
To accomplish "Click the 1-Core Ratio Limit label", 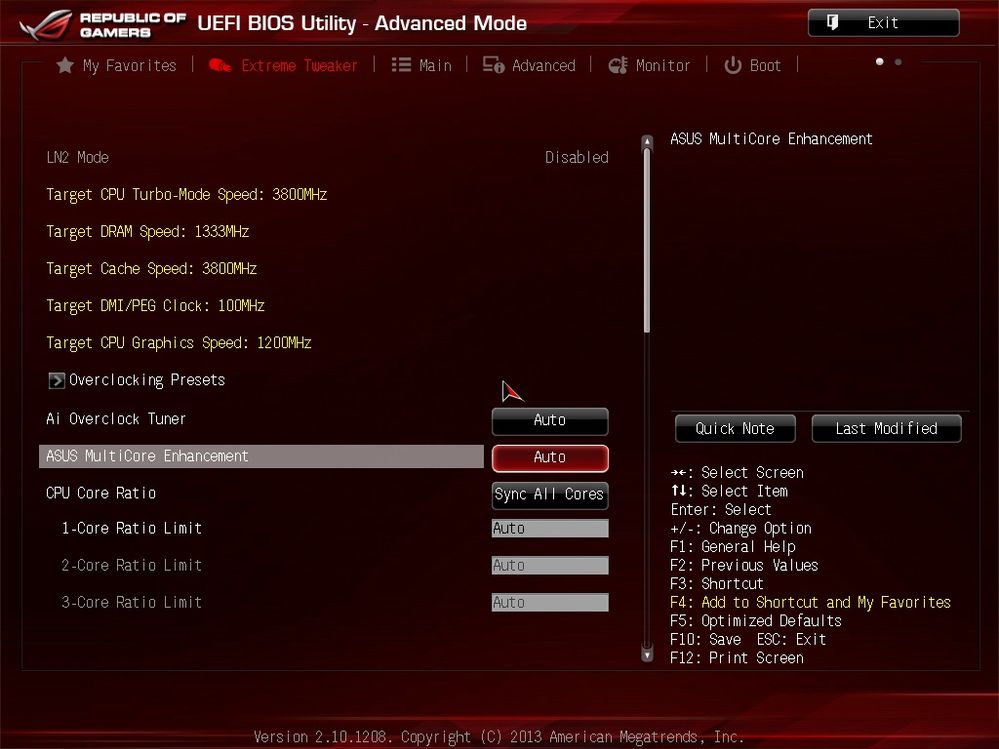I will click(x=132, y=528).
